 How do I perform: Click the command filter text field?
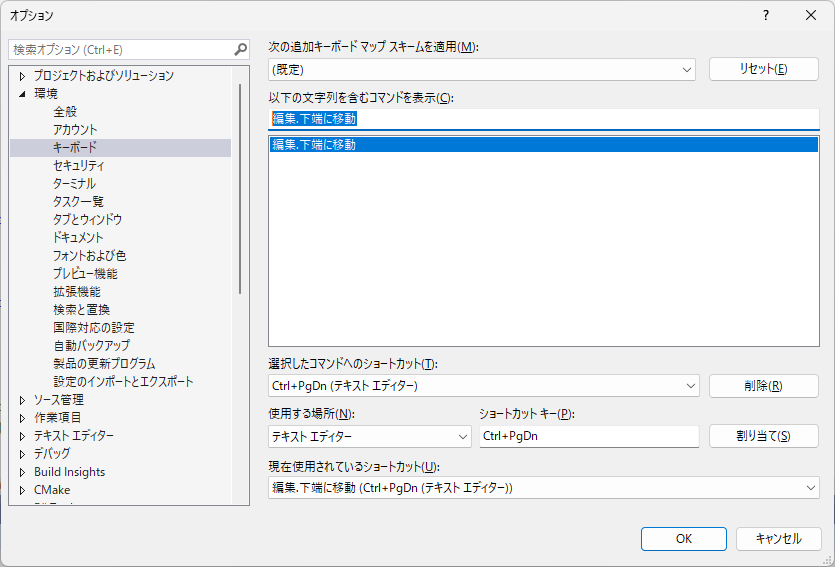pyautogui.click(x=544, y=119)
